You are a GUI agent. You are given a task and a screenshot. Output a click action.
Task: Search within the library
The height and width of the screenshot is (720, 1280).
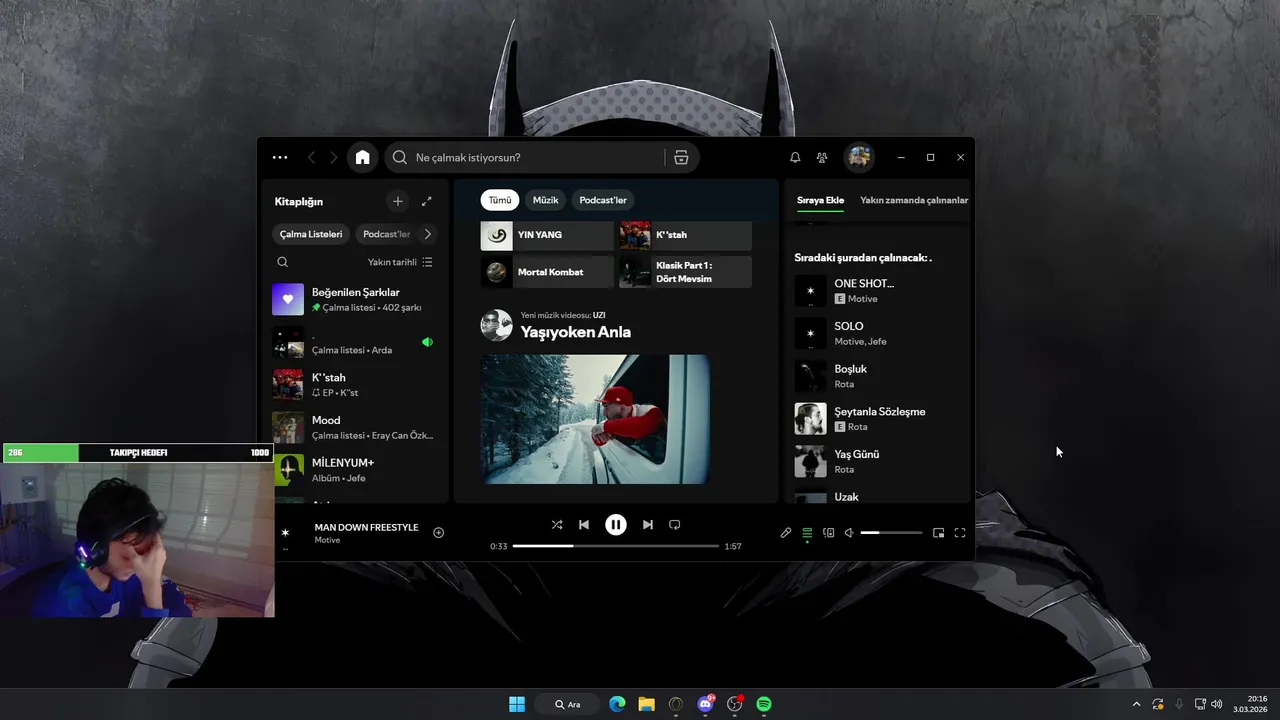(x=282, y=262)
